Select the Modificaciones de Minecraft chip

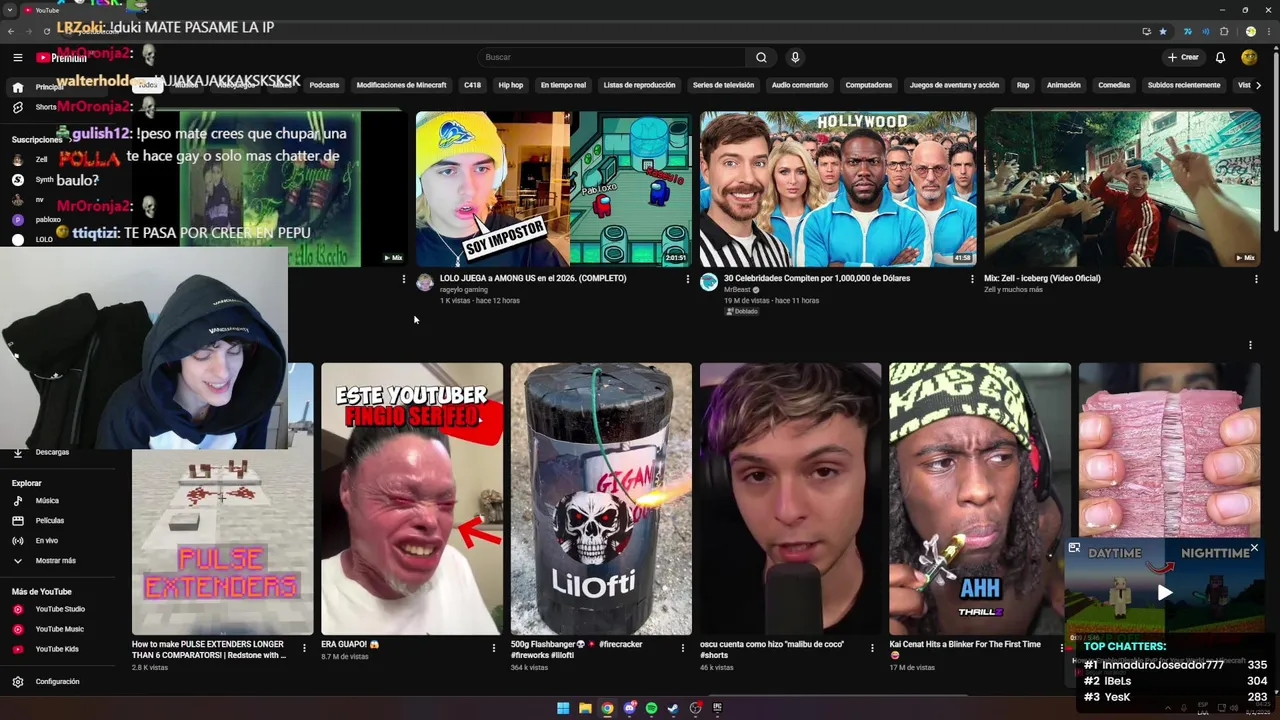pyautogui.click(x=401, y=85)
